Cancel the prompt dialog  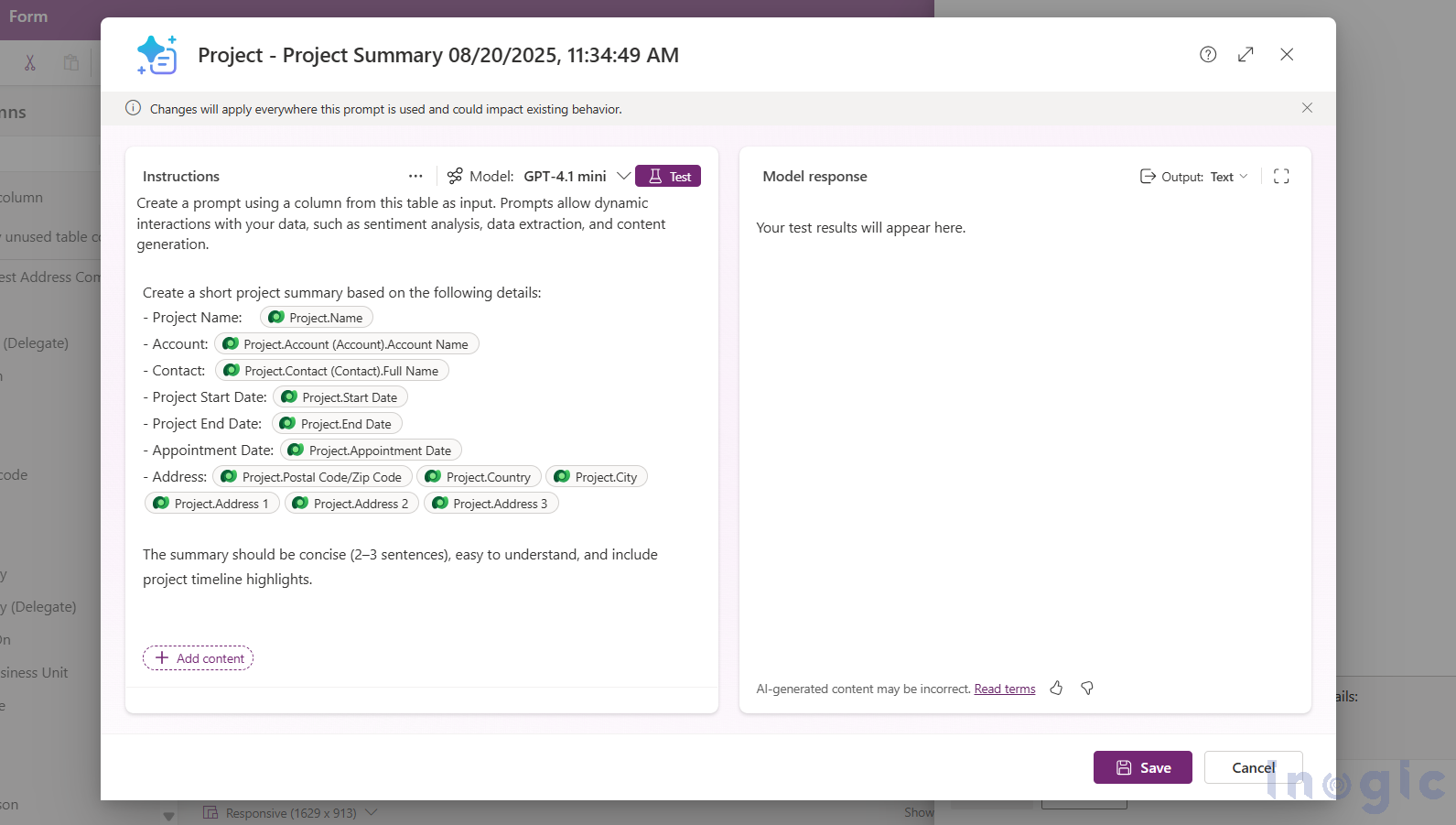tap(1253, 767)
